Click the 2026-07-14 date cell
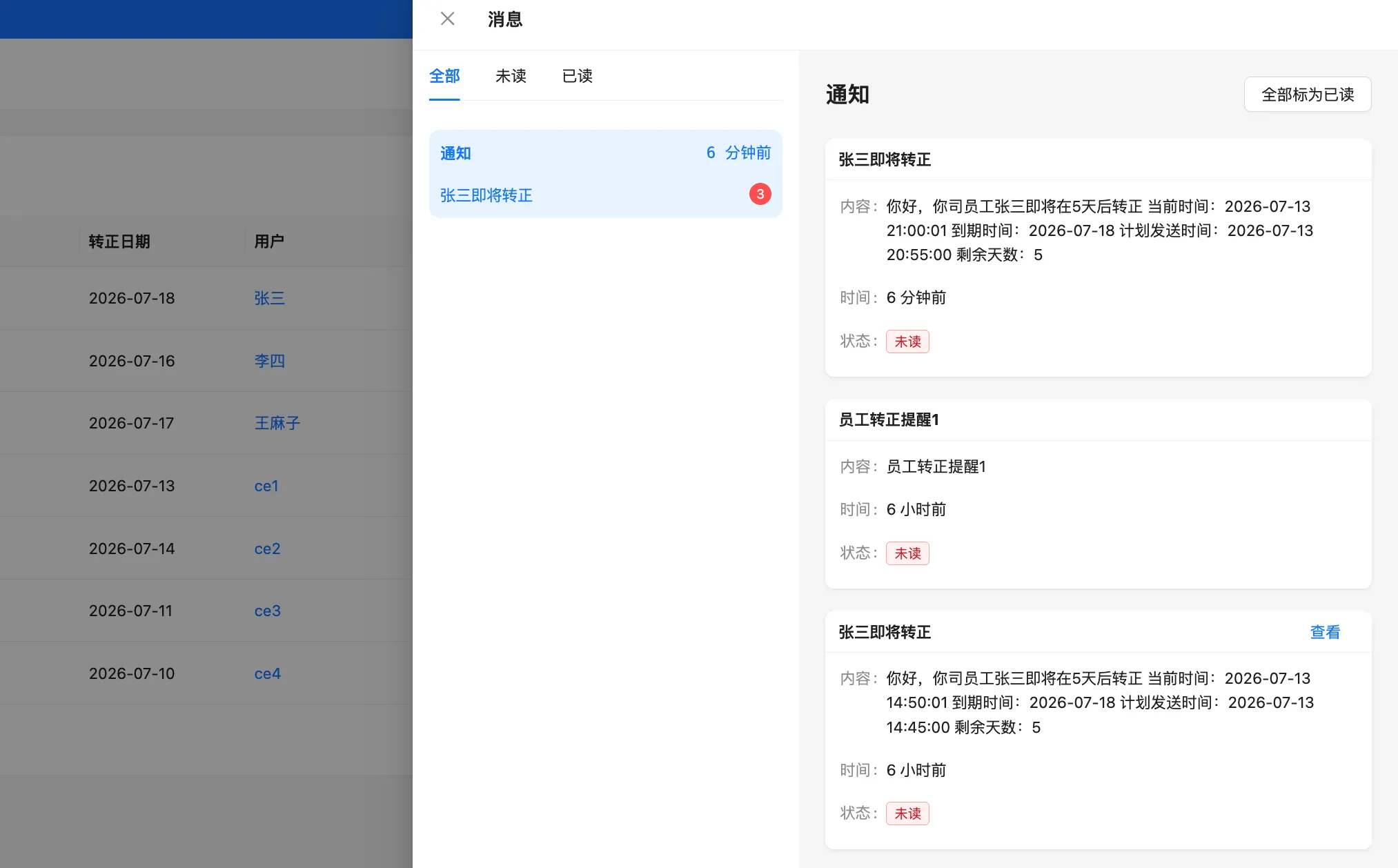The height and width of the screenshot is (868, 1398). tap(132, 549)
